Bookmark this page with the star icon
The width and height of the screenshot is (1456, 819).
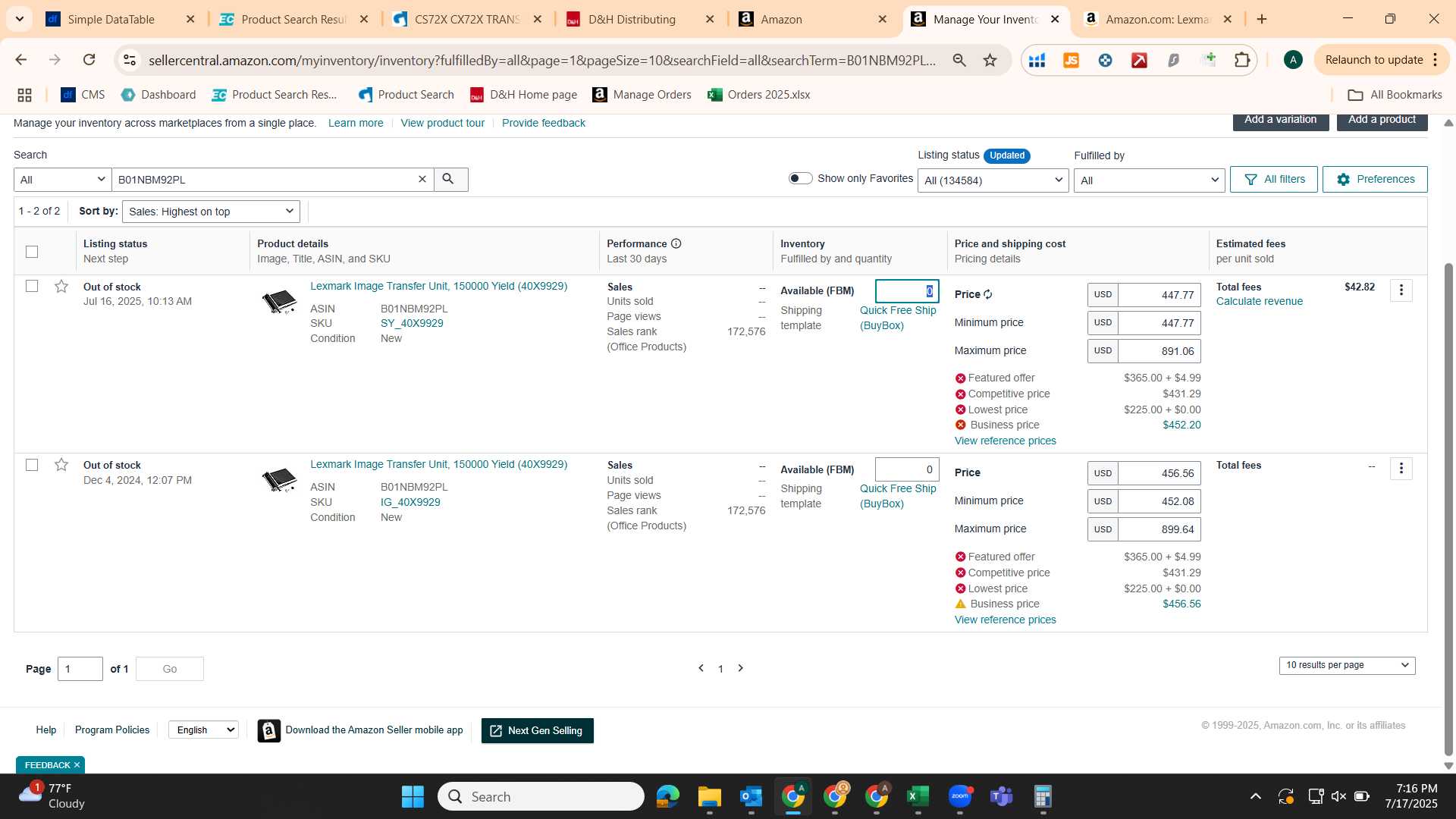click(990, 60)
